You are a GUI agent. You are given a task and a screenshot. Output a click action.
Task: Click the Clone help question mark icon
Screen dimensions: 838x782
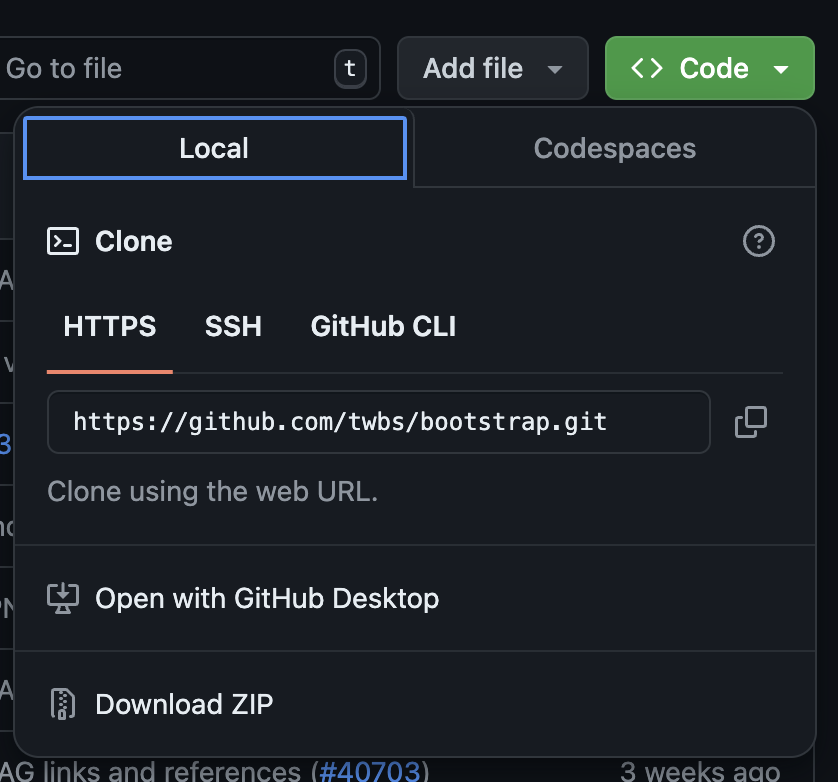(x=758, y=242)
